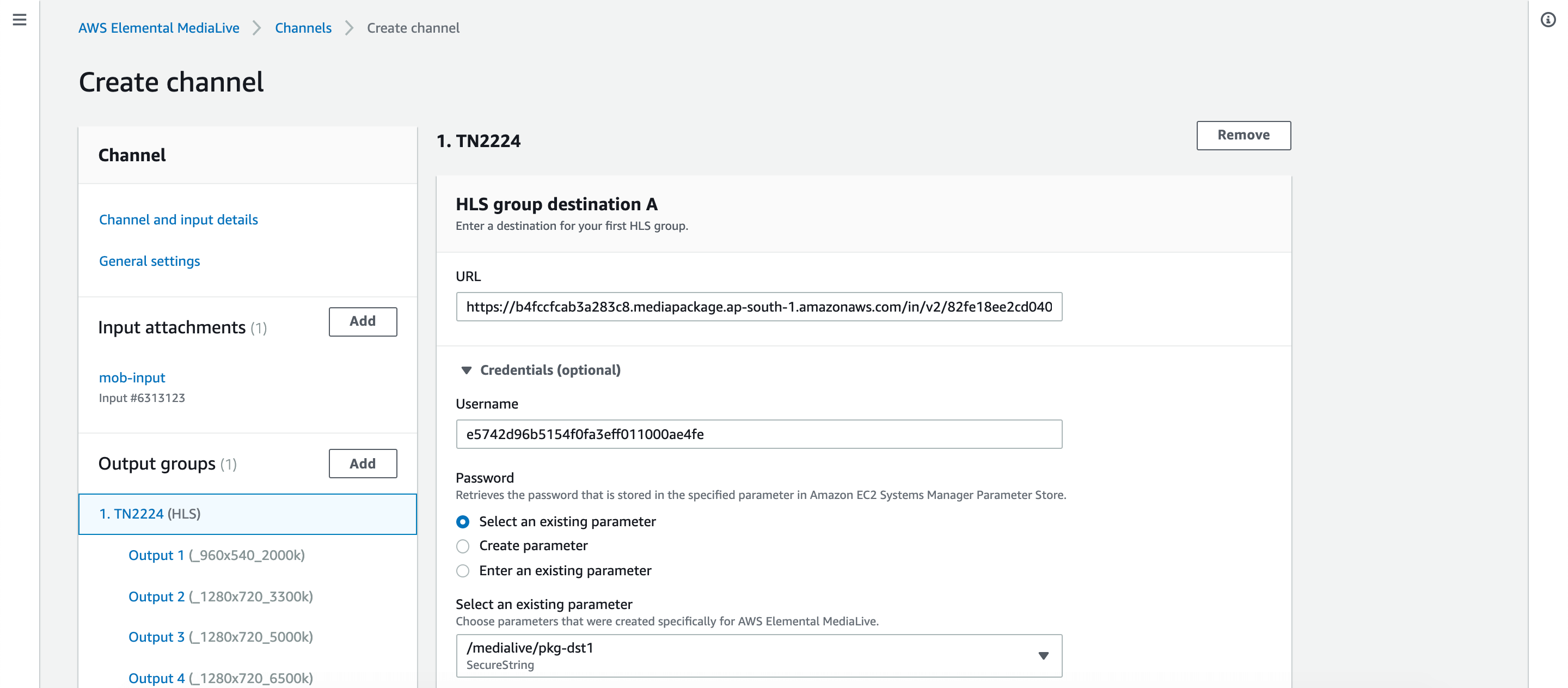Open Output 1 (_960x540_2000k)
This screenshot has width=1568, height=688.
[216, 555]
